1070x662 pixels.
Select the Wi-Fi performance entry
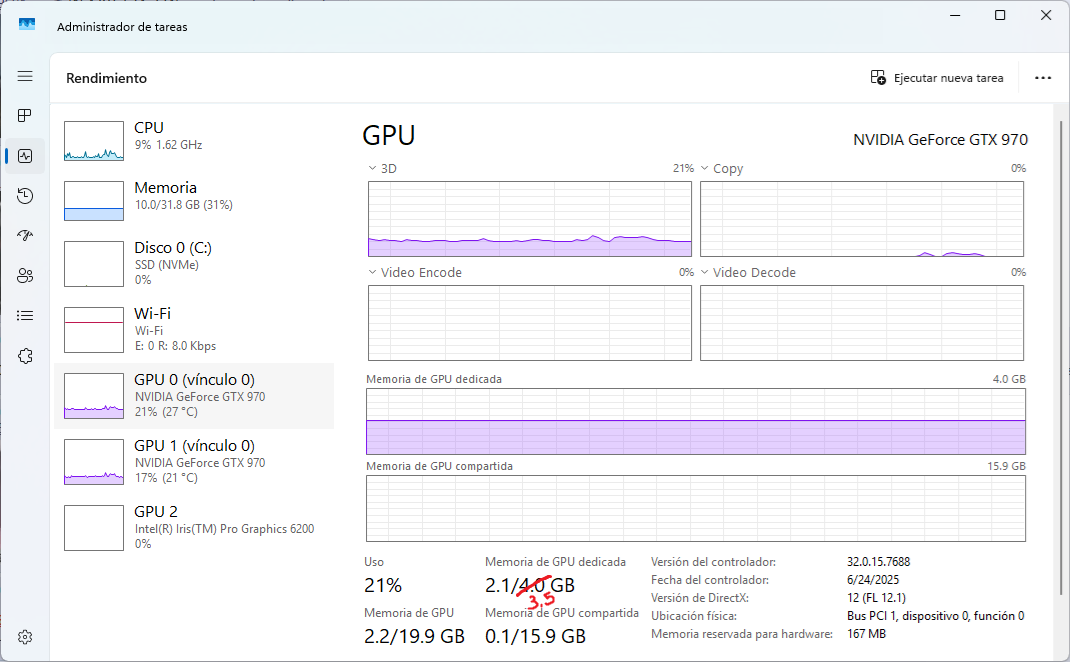pos(194,330)
